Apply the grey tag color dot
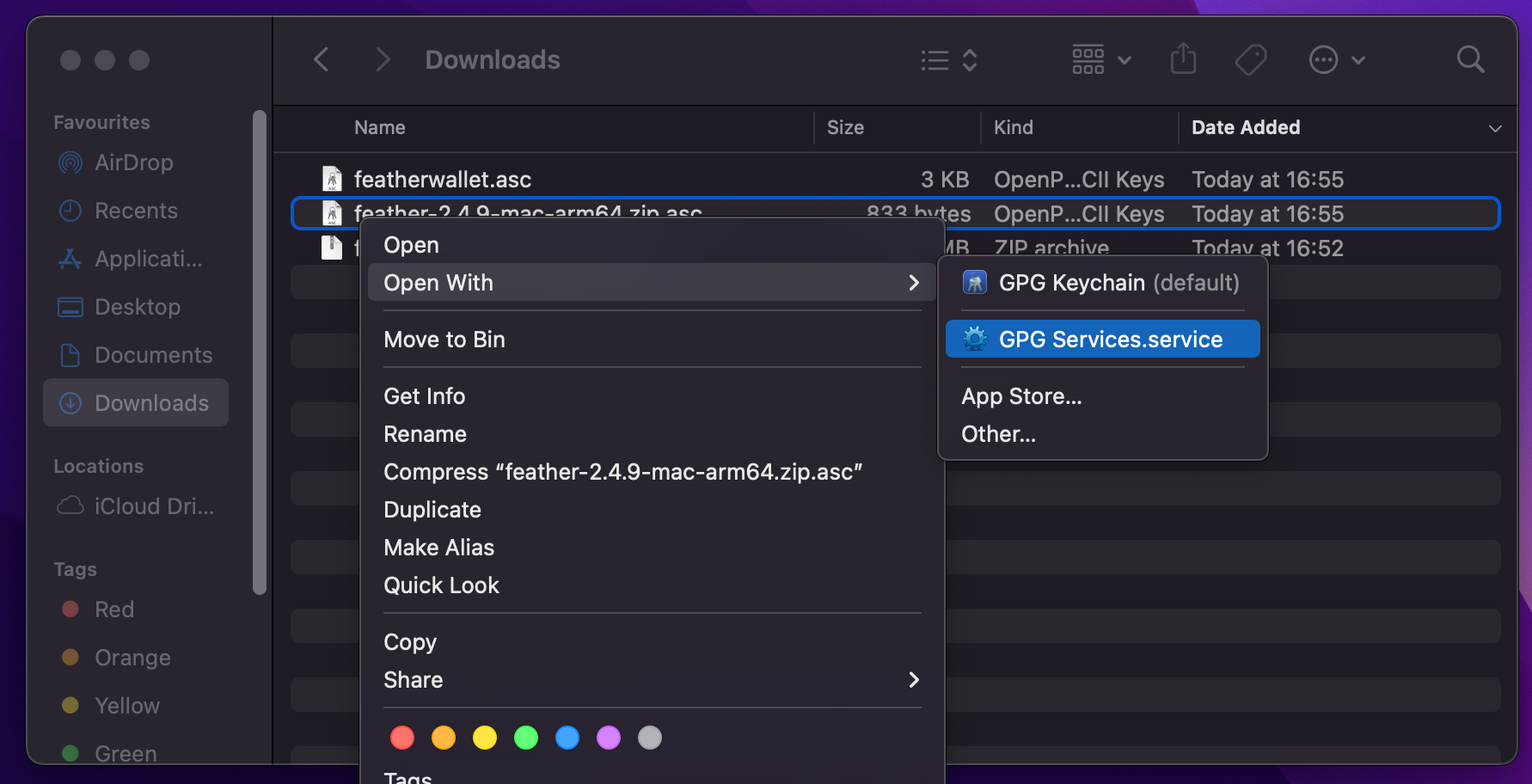 [x=650, y=738]
